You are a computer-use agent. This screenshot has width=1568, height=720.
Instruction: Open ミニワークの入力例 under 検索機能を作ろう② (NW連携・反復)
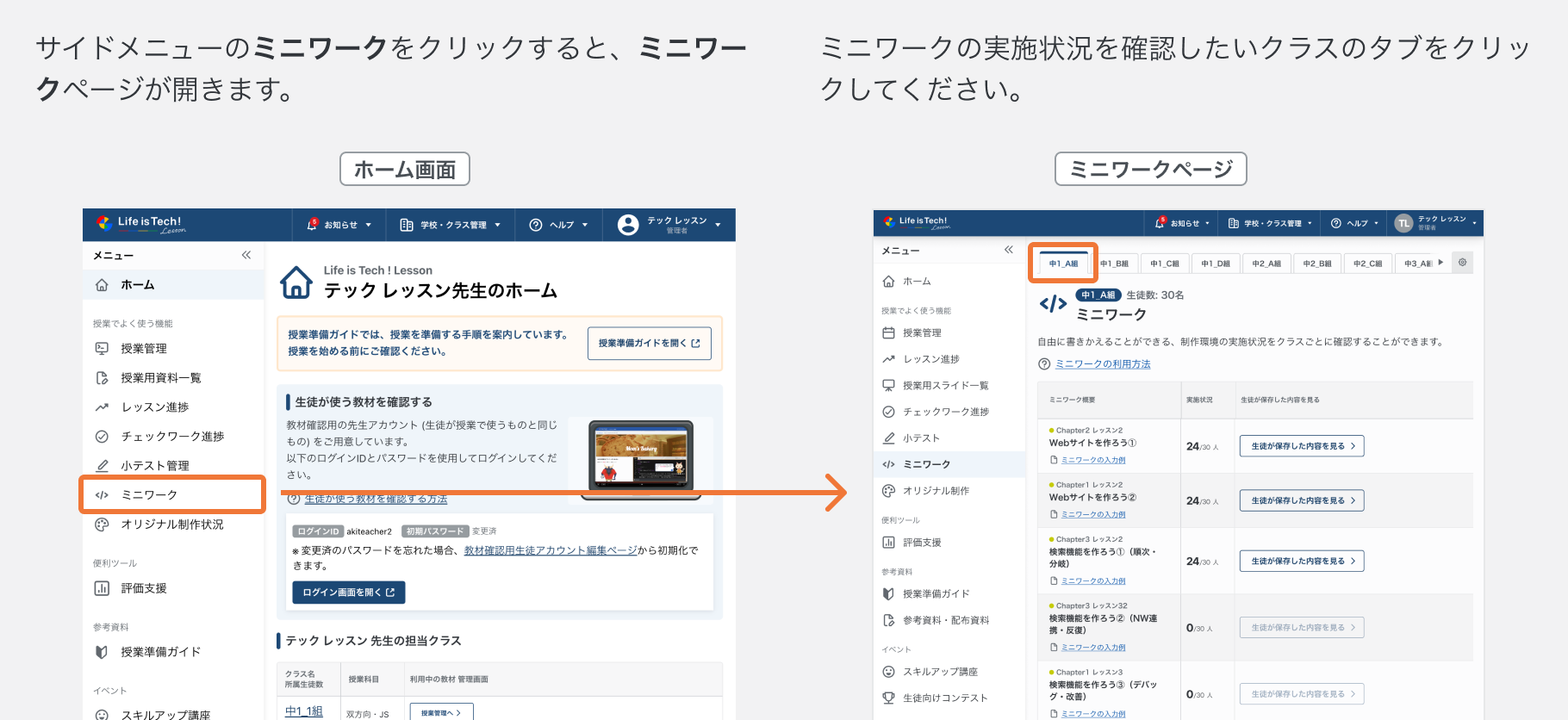[x=1093, y=648]
